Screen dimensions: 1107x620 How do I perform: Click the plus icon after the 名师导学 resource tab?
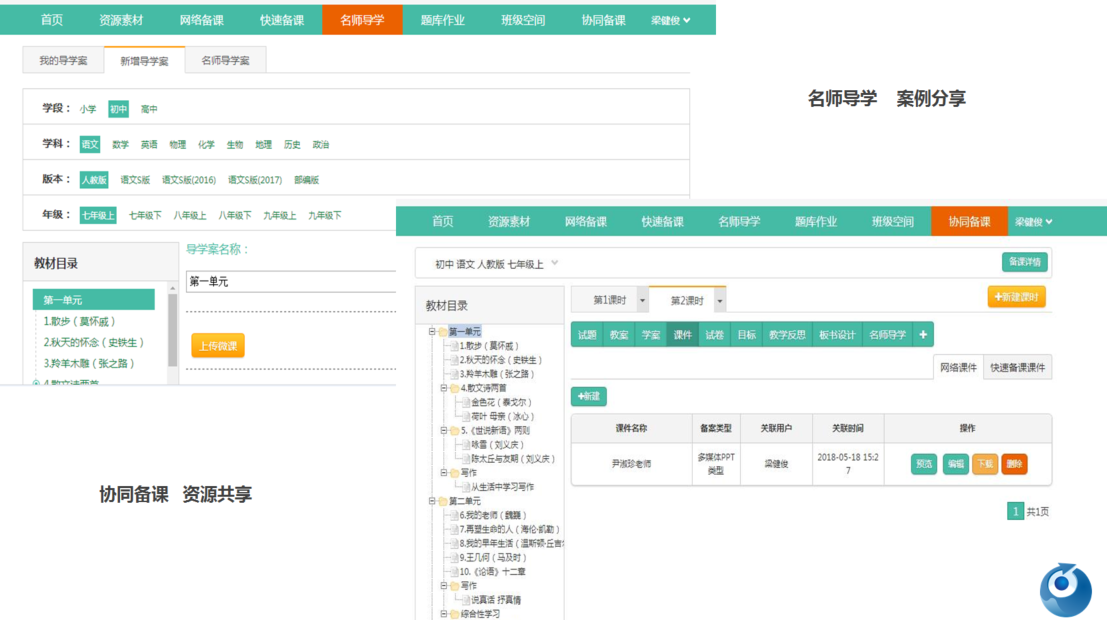click(923, 335)
